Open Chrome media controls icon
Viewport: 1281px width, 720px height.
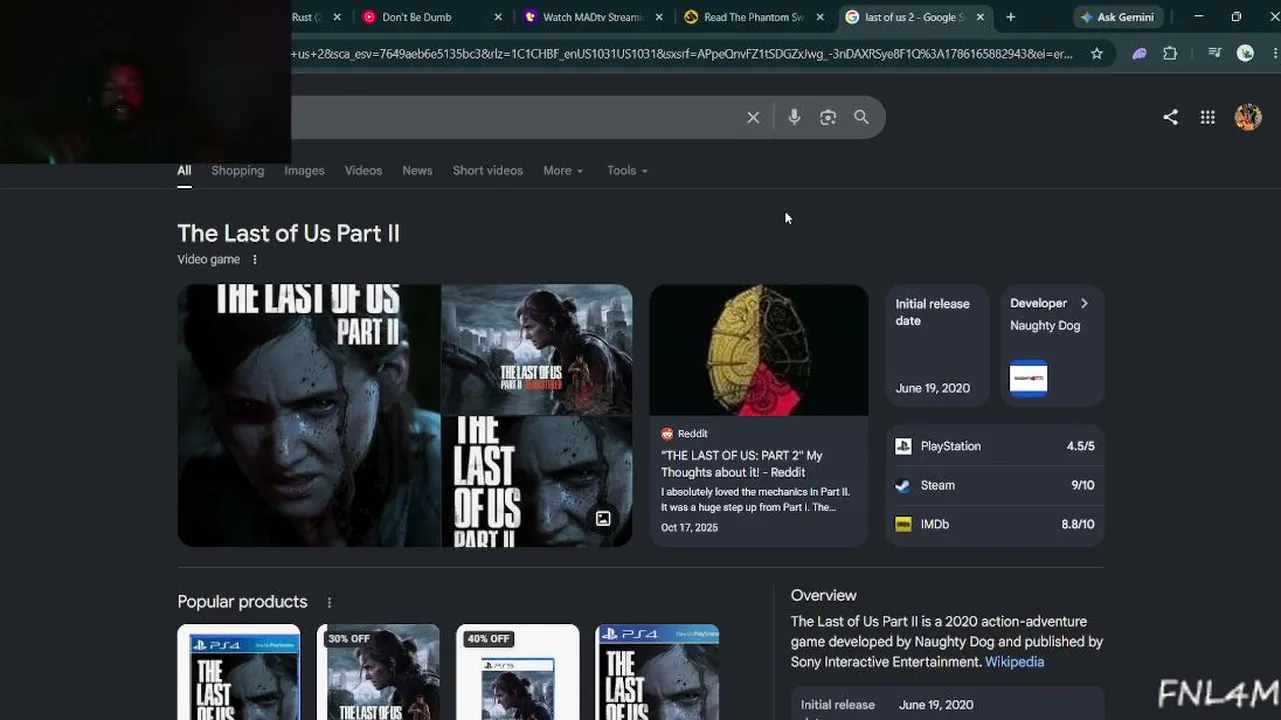pyautogui.click(x=1215, y=53)
